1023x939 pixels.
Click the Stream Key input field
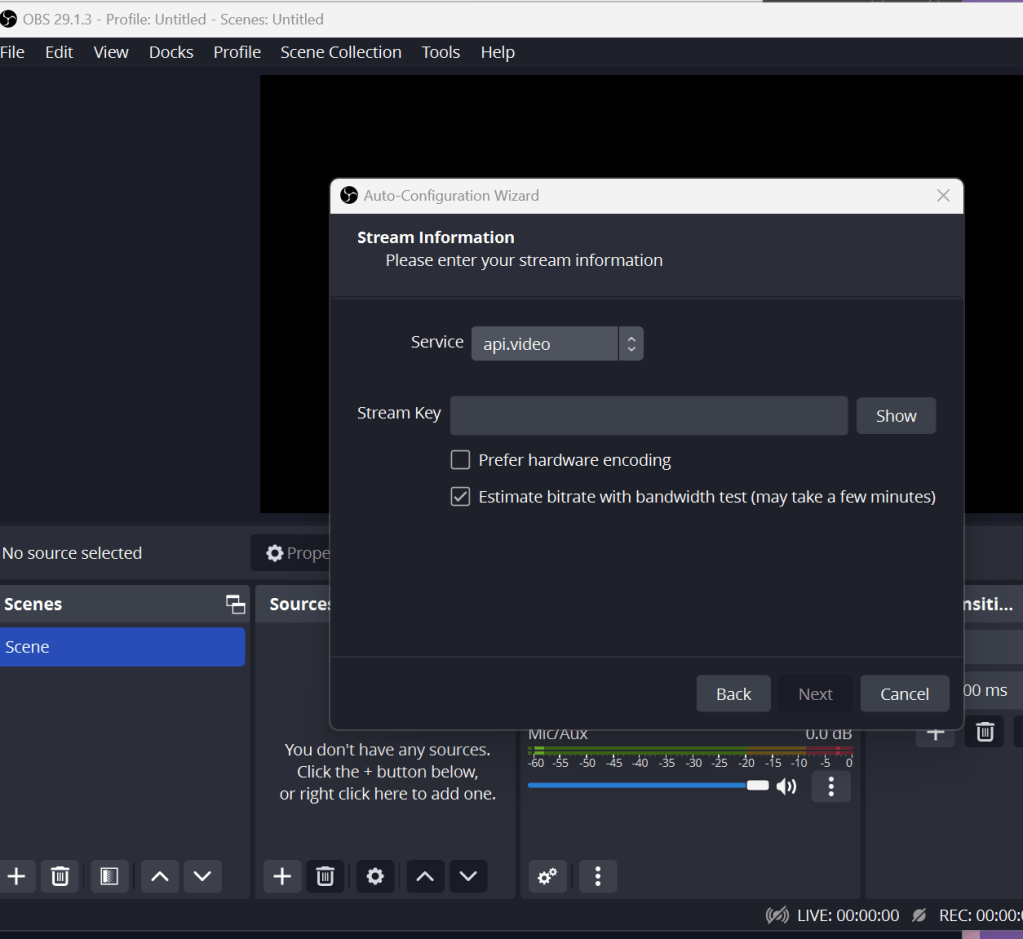tap(649, 415)
